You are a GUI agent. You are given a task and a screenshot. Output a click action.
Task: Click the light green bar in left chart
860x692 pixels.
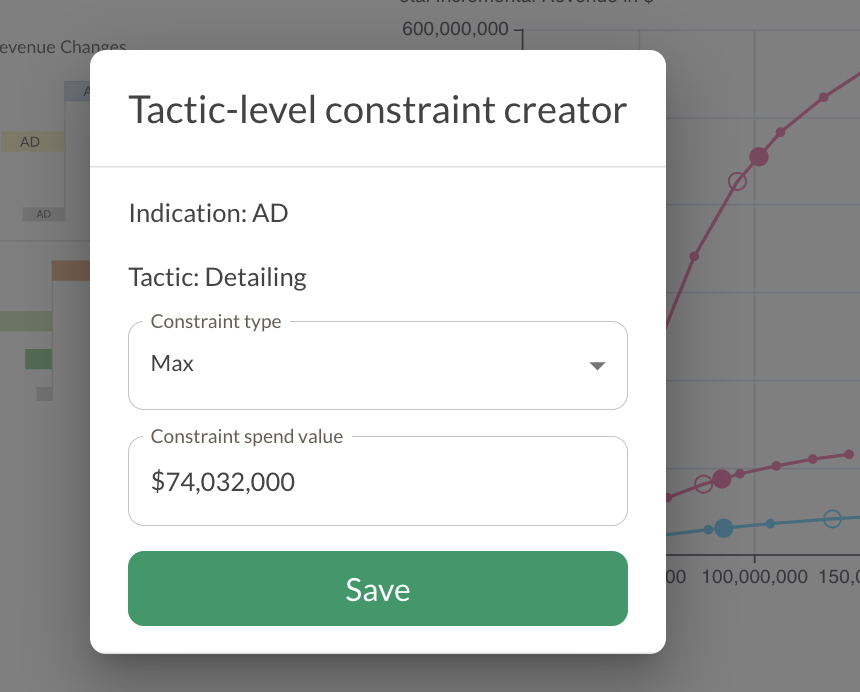[x=26, y=321]
